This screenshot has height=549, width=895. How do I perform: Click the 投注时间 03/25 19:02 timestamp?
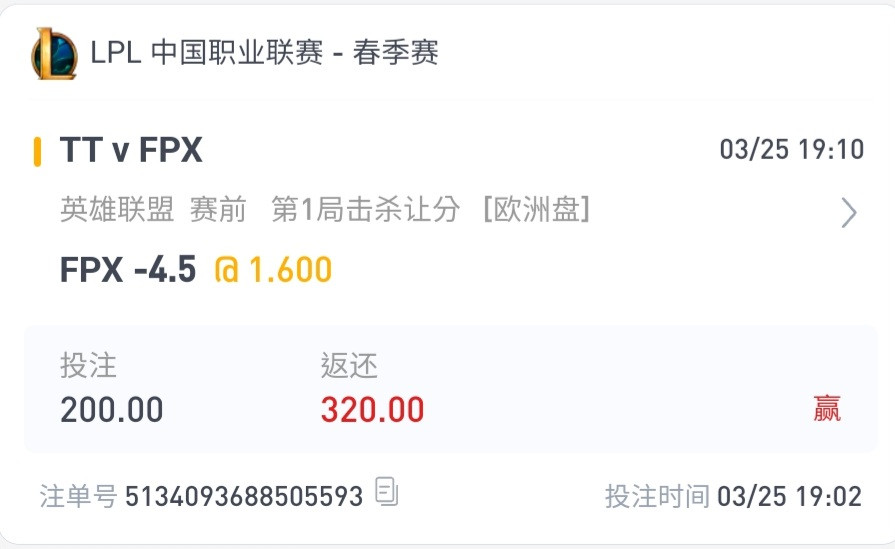pyautogui.click(x=733, y=496)
